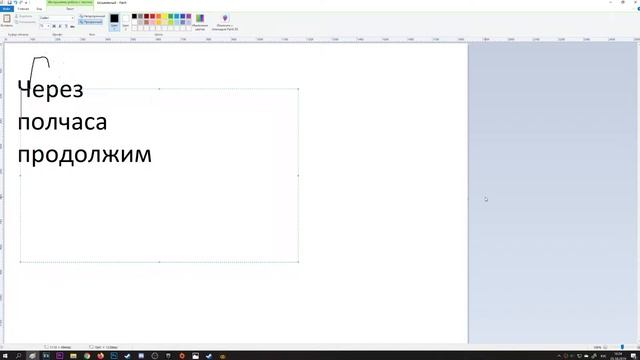This screenshot has width=640, height=360.
Task: Click the taskbar clock and date
Action: [618, 356]
